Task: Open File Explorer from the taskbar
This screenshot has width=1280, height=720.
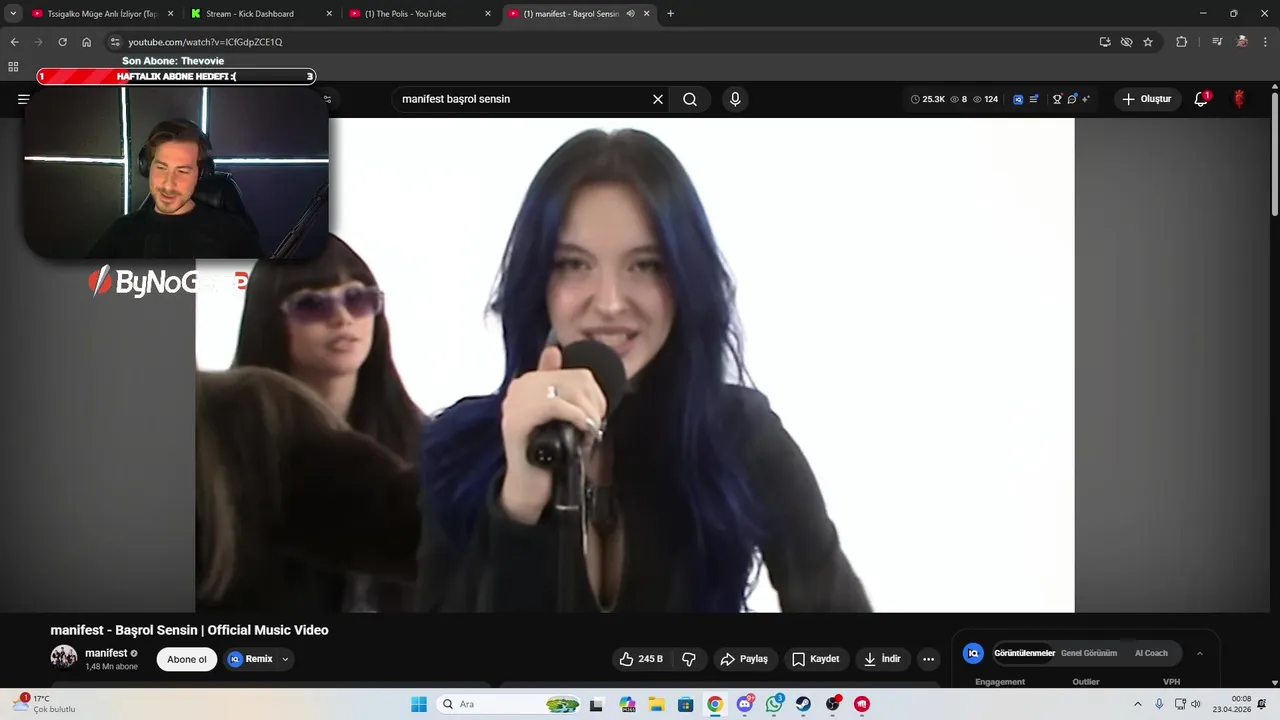Action: coord(657,704)
